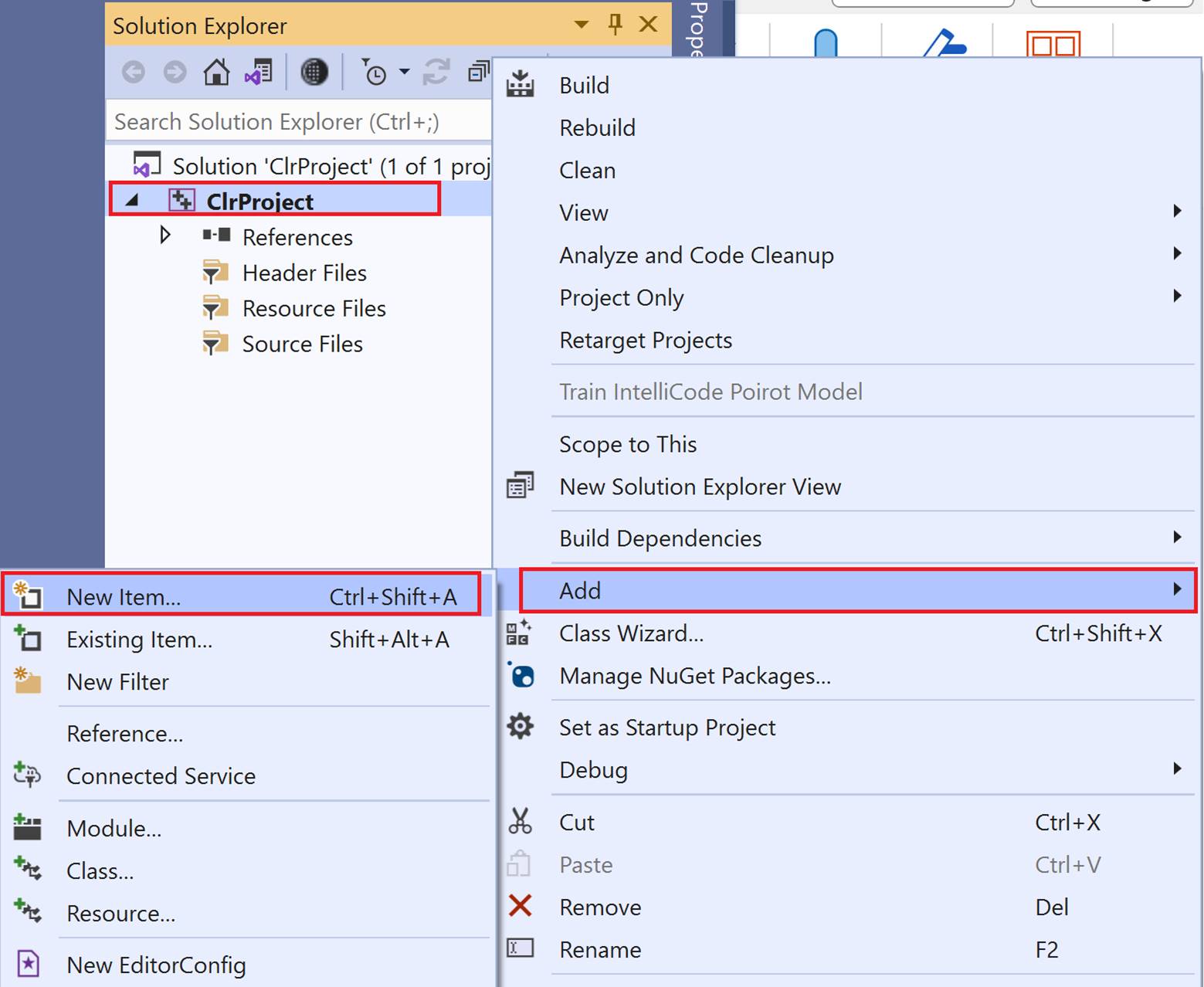Open the Pending Changes Filter clock icon
This screenshot has width=1204, height=987.
click(x=374, y=73)
